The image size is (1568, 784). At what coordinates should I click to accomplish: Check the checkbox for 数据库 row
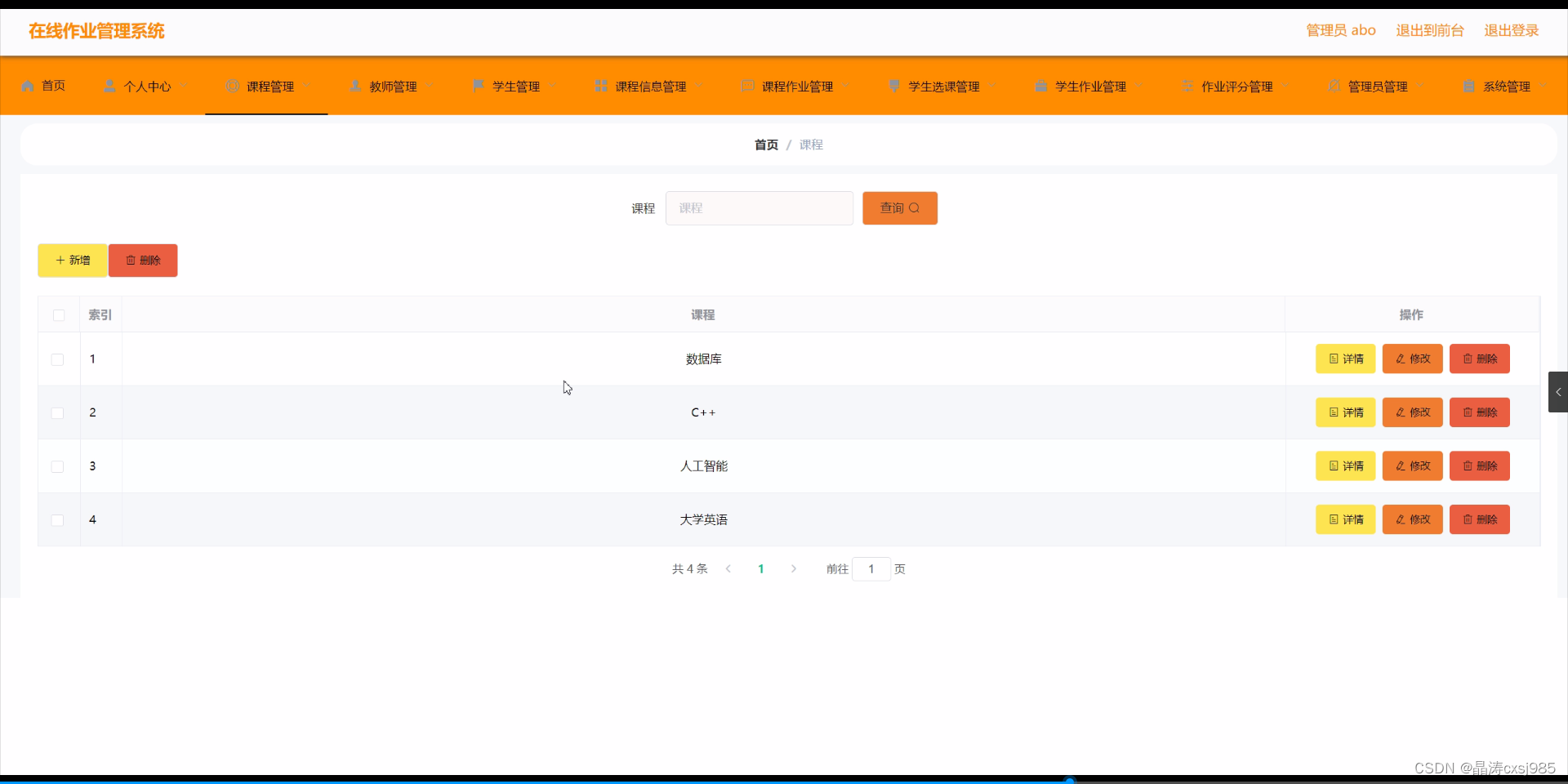click(57, 359)
